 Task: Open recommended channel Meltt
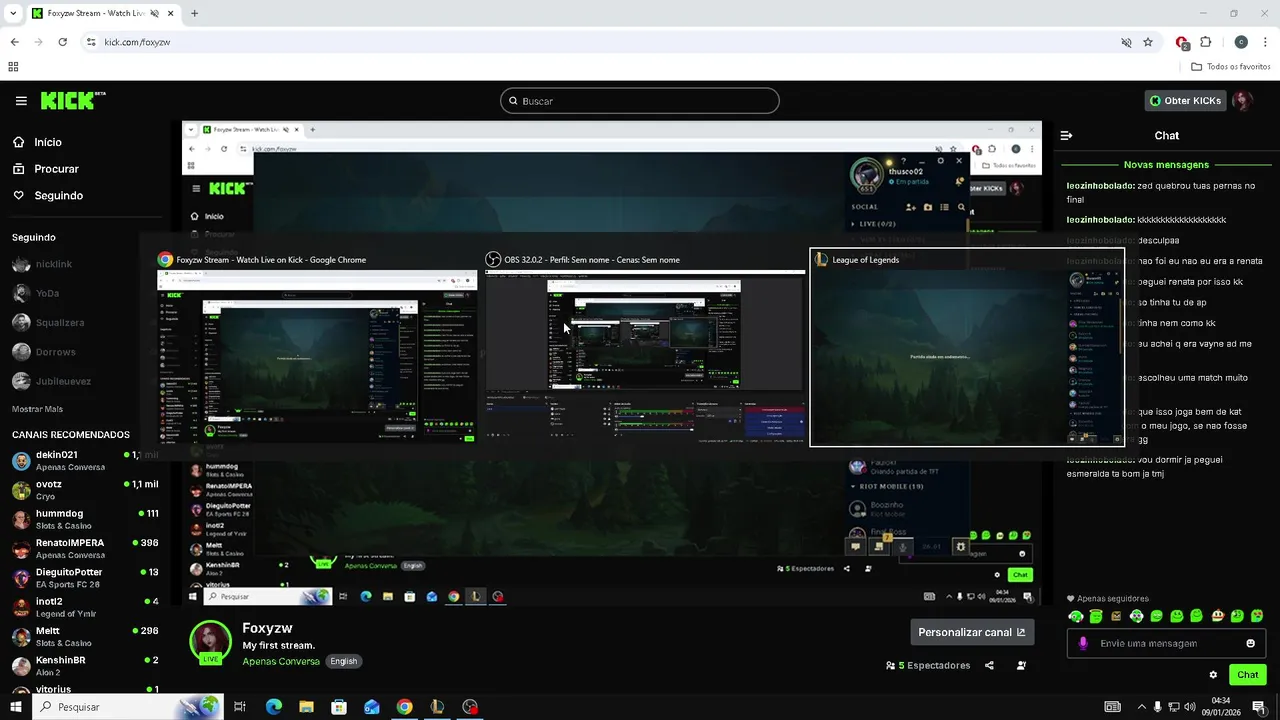[85, 636]
